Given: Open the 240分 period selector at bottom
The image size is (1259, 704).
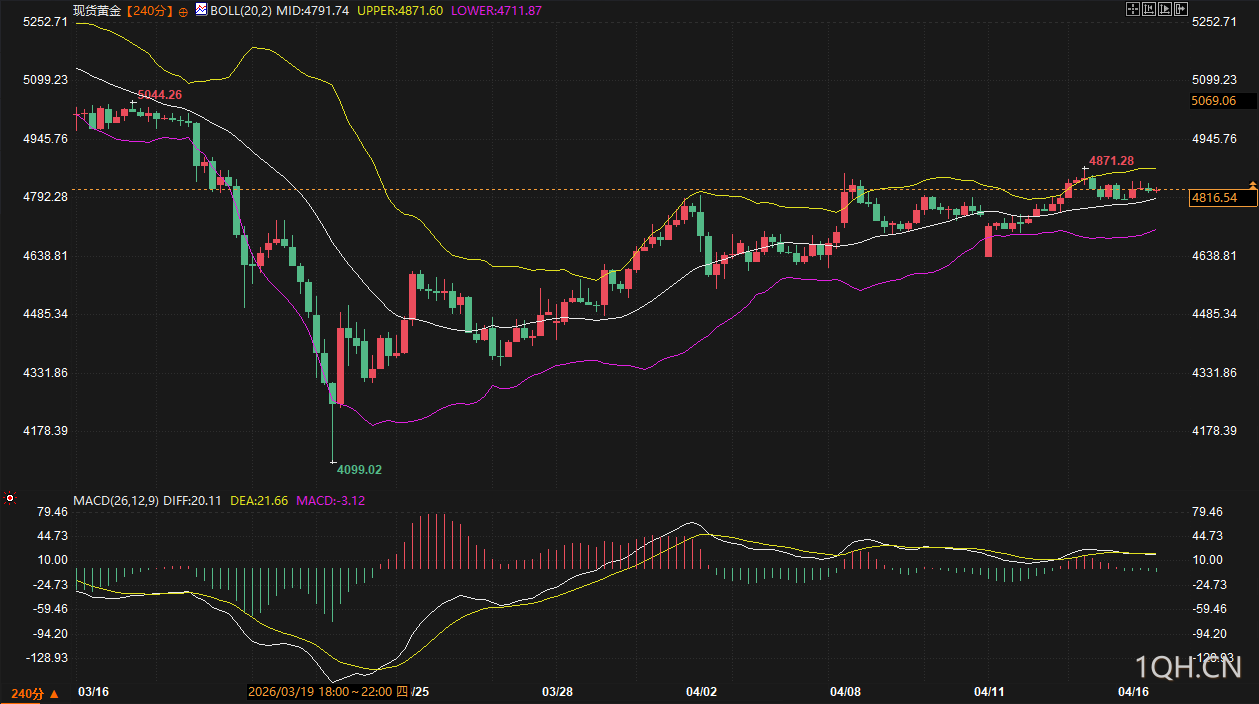Looking at the screenshot, I should click(x=33, y=692).
